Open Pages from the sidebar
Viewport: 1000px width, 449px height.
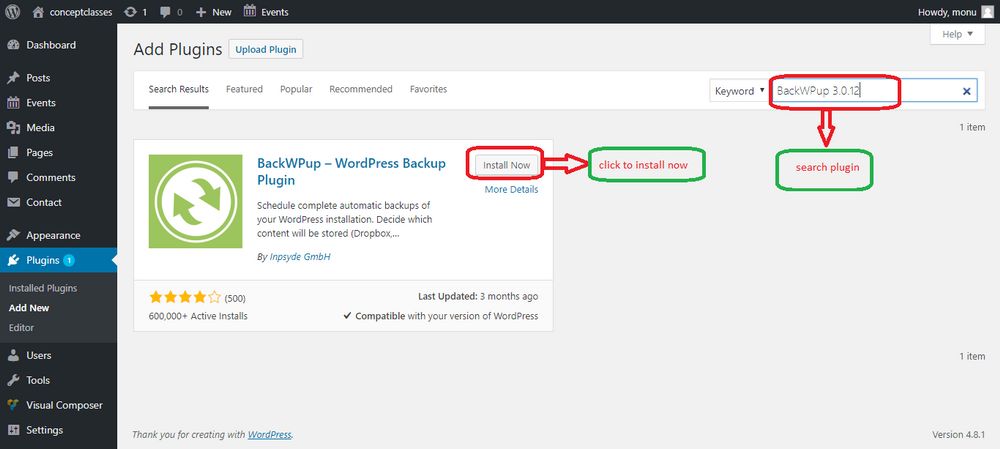40,152
